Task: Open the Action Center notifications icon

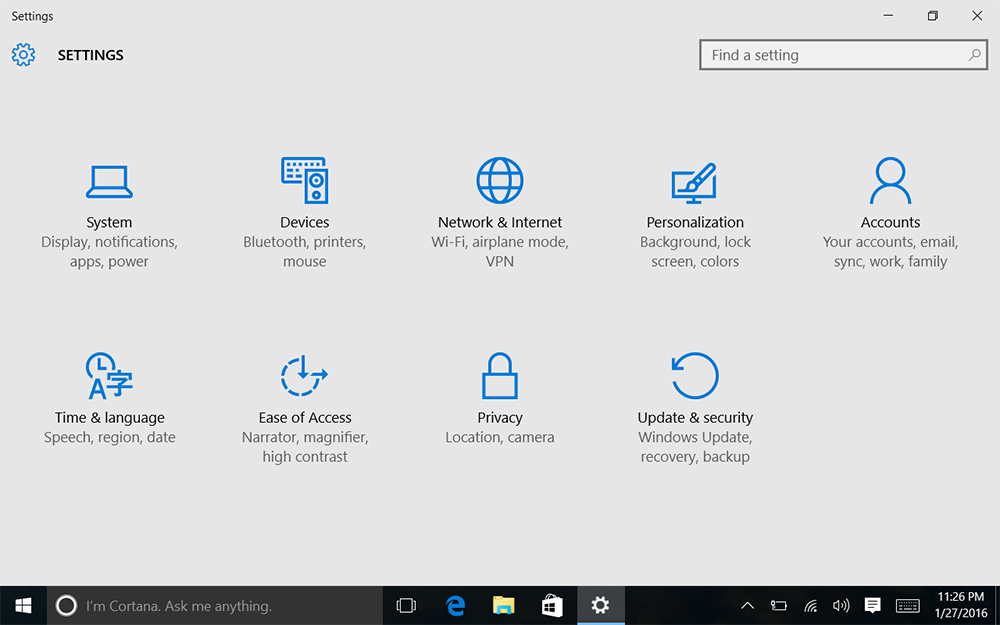Action: (x=872, y=605)
